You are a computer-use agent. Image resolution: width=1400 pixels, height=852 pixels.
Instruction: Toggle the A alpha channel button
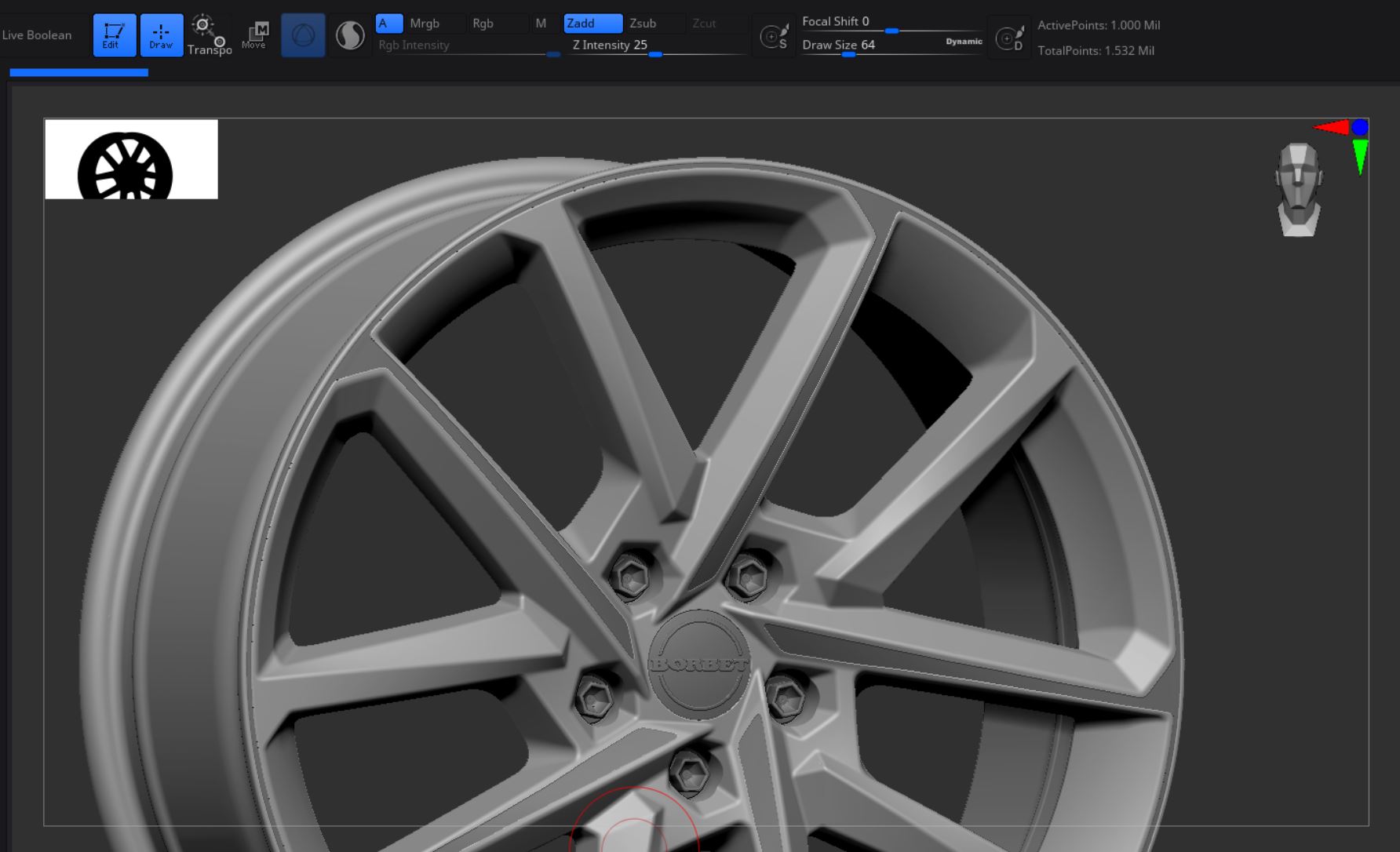click(389, 24)
